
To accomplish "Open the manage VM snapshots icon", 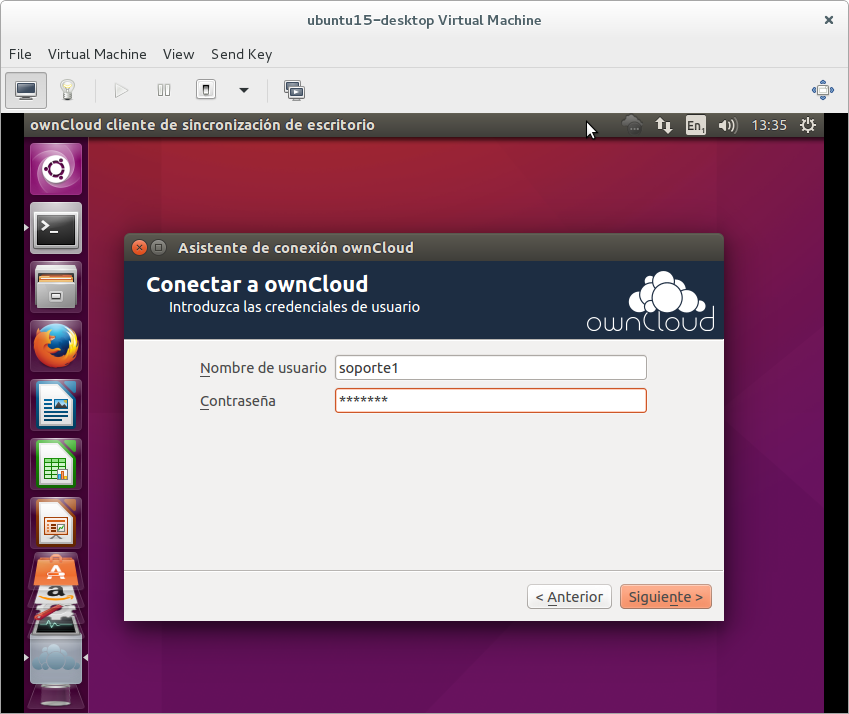I will [295, 90].
